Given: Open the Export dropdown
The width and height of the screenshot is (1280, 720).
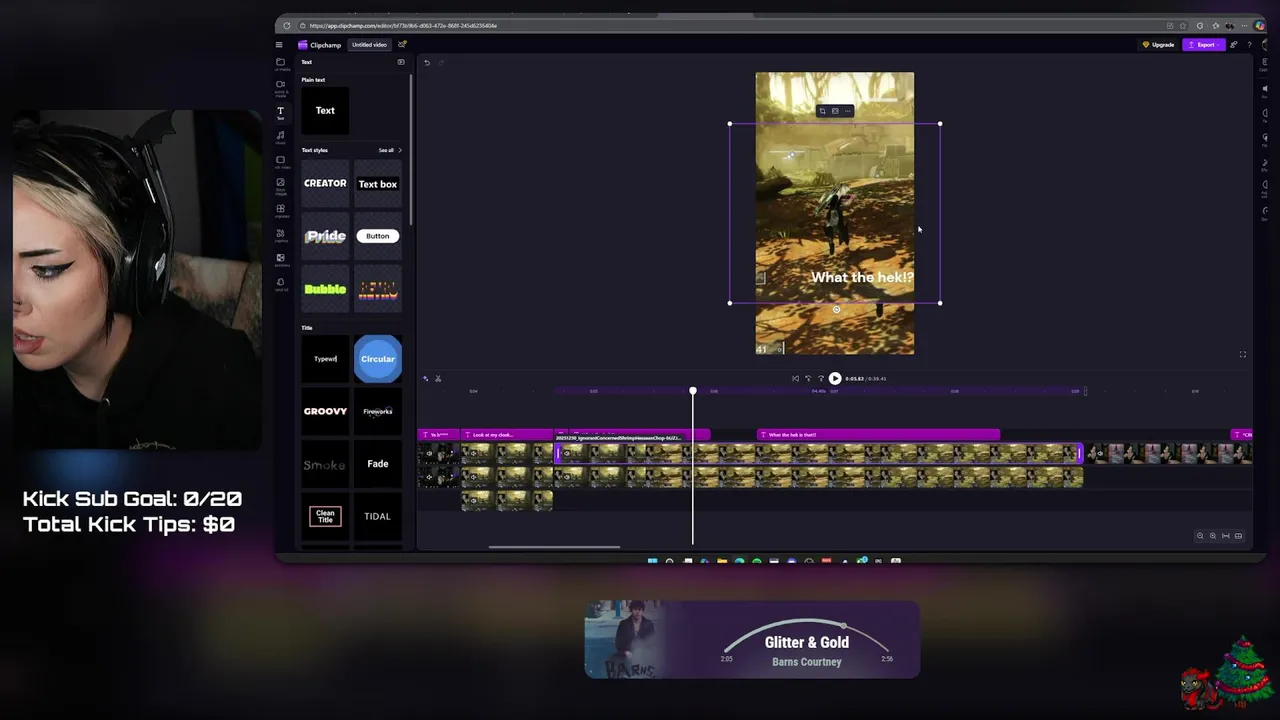Looking at the screenshot, I should pyautogui.click(x=1203, y=45).
